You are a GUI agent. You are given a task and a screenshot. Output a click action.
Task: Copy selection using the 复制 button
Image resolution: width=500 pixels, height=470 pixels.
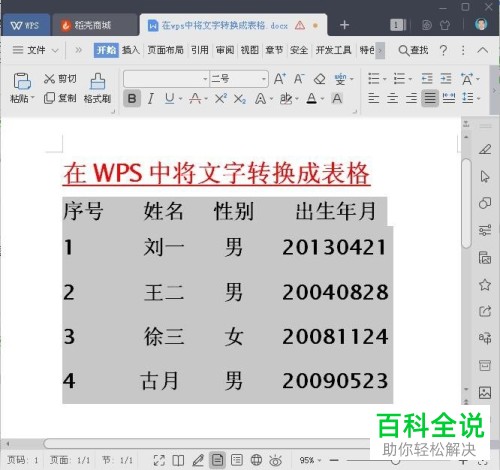tap(60, 98)
